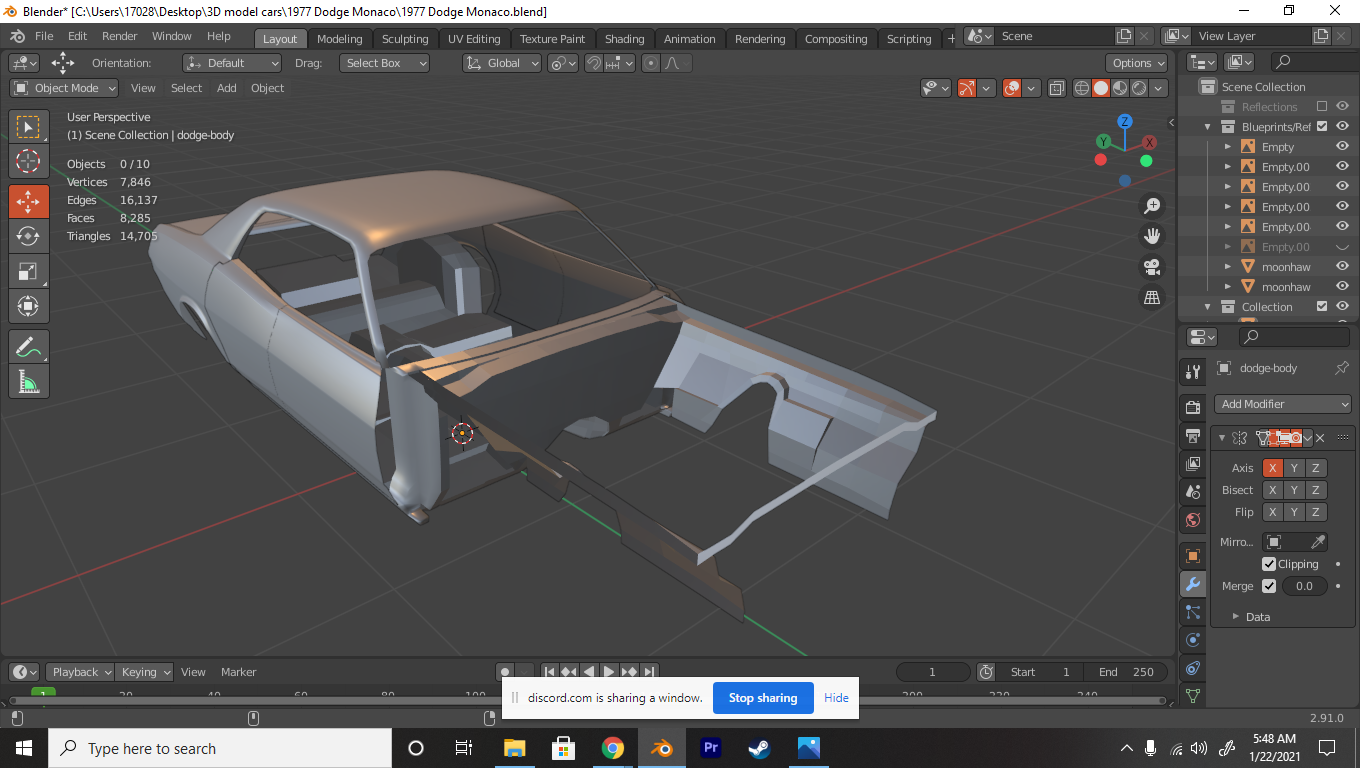Open the Render properties tab

click(1192, 407)
